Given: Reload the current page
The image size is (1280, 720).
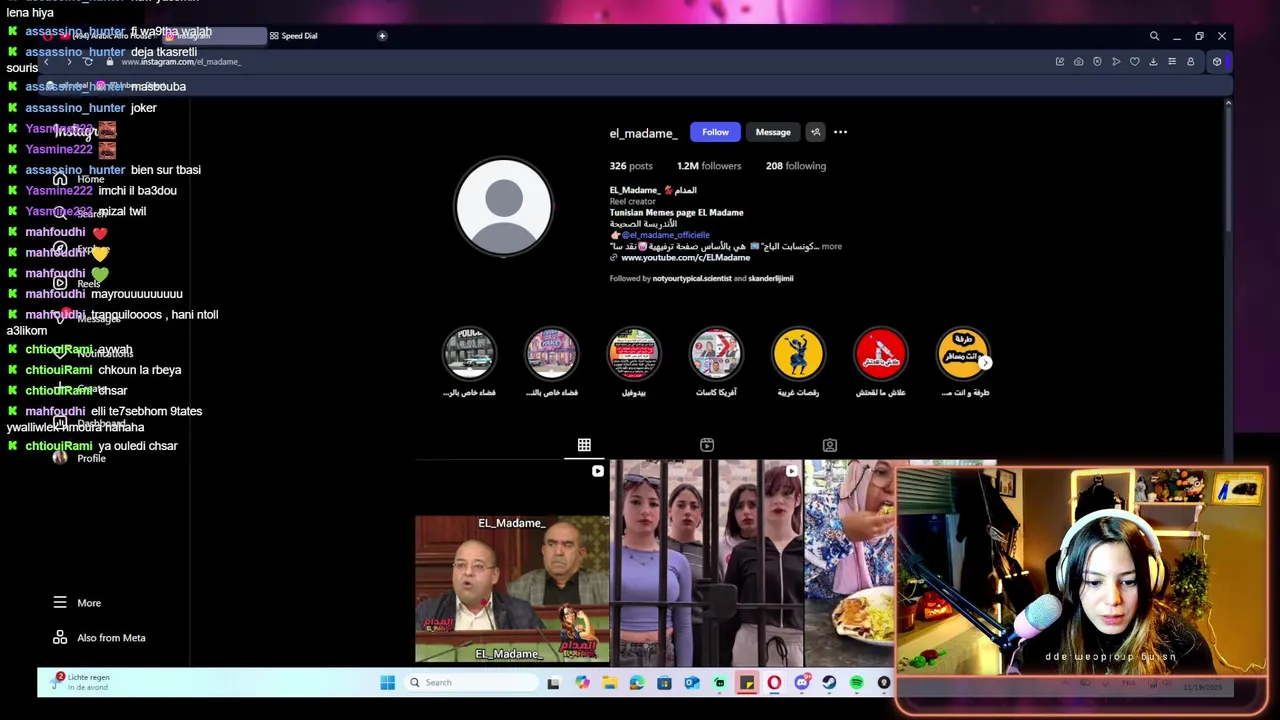Looking at the screenshot, I should pos(88,62).
